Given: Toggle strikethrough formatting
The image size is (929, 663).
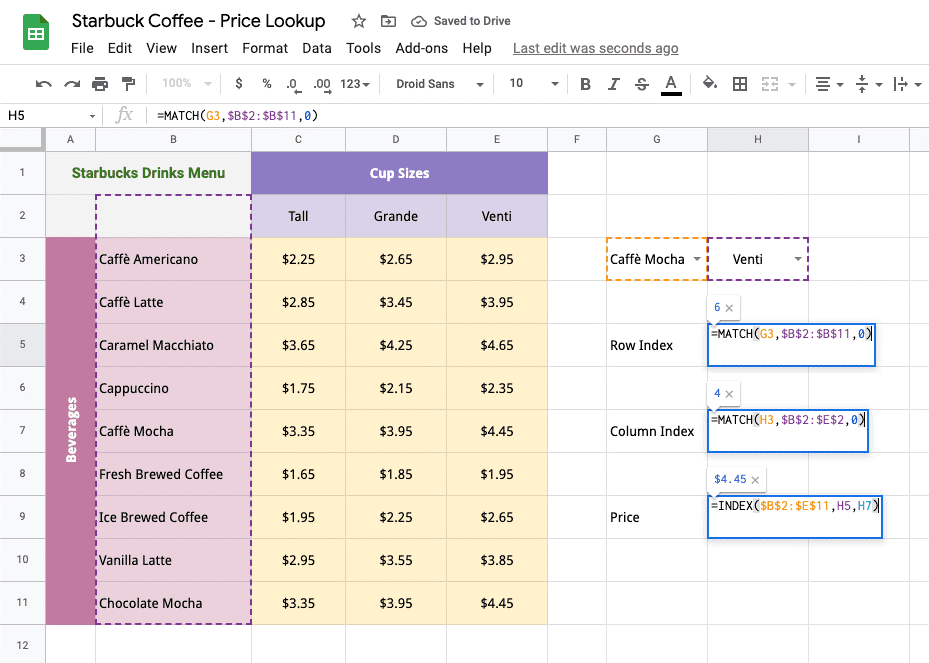Looking at the screenshot, I should click(641, 84).
